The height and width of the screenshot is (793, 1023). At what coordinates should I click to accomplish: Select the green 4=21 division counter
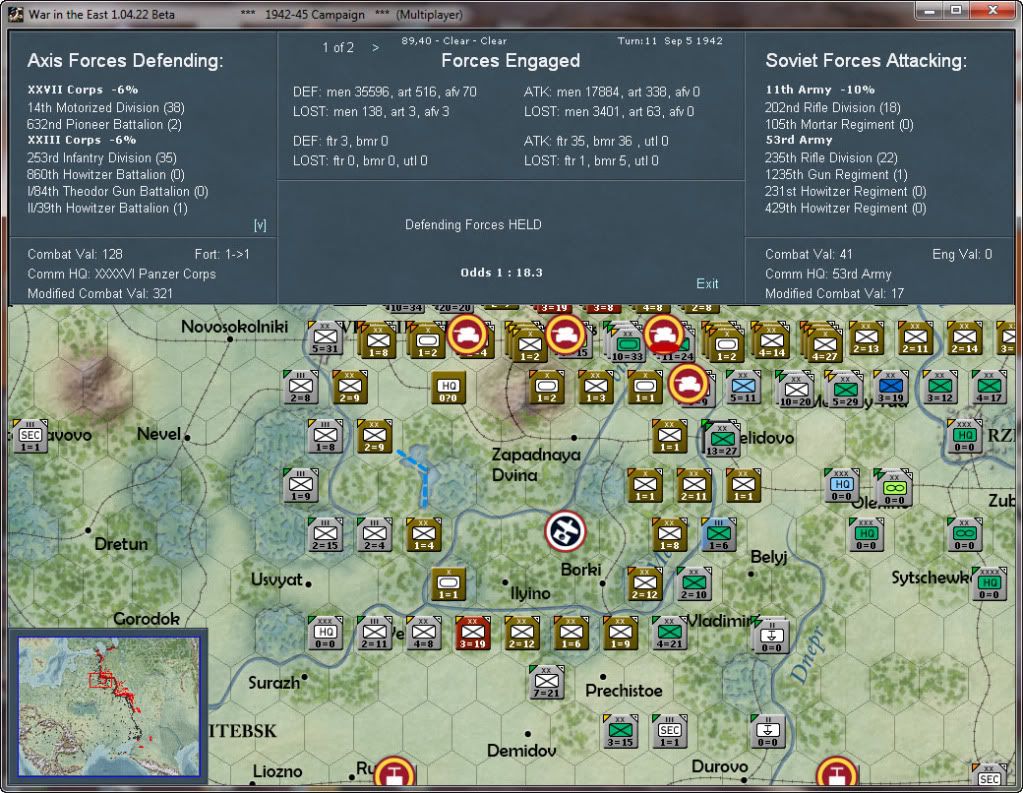(669, 633)
